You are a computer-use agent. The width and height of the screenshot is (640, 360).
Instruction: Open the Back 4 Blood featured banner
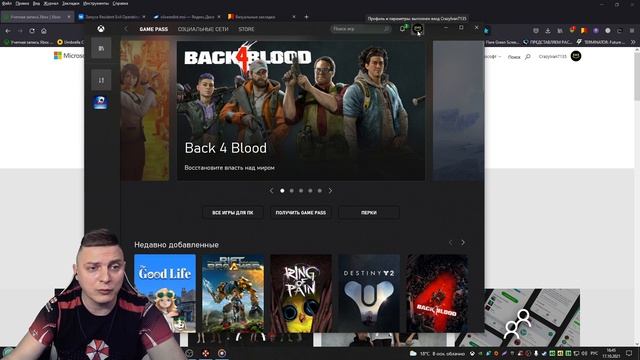coord(301,110)
